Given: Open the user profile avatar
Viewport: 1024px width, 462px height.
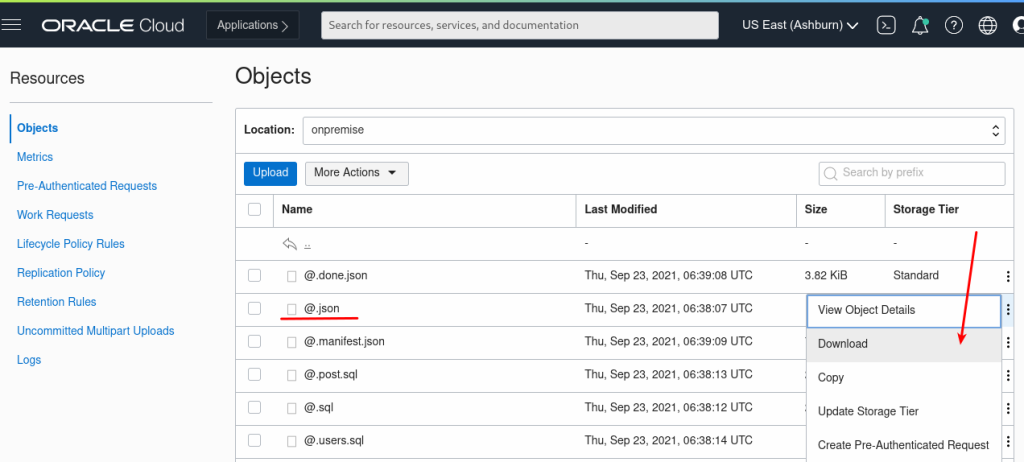Looking at the screenshot, I should pos(1017,26).
